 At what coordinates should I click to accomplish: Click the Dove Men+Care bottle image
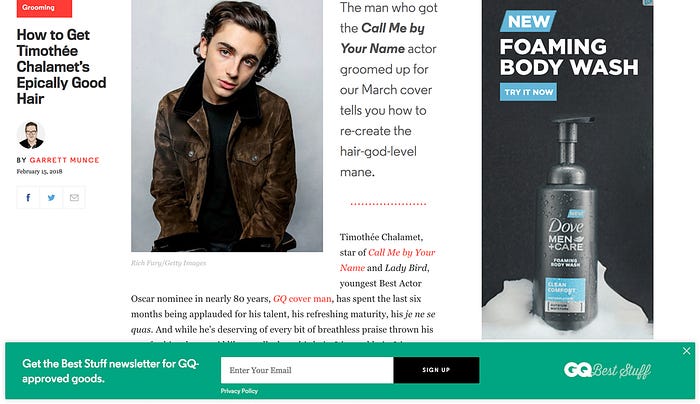[567, 223]
